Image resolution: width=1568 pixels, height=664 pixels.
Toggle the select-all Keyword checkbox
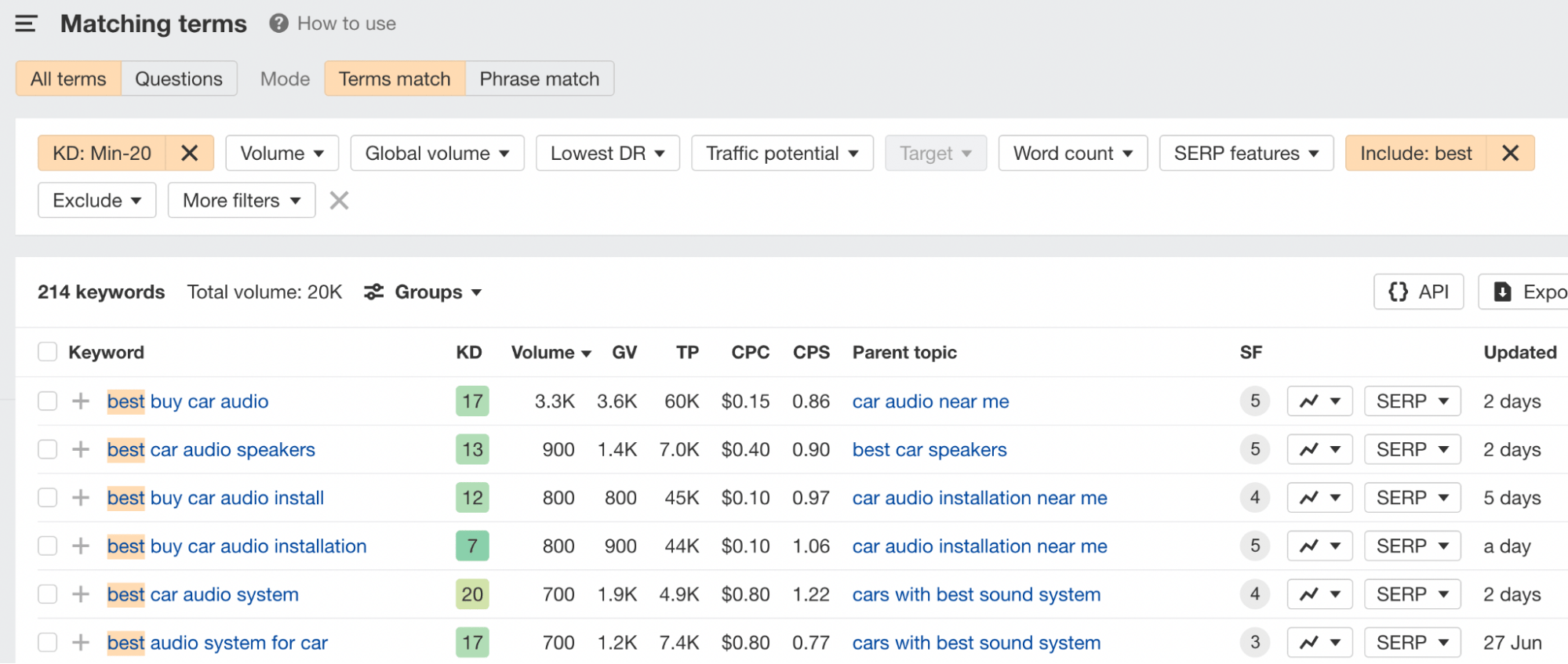coord(48,352)
